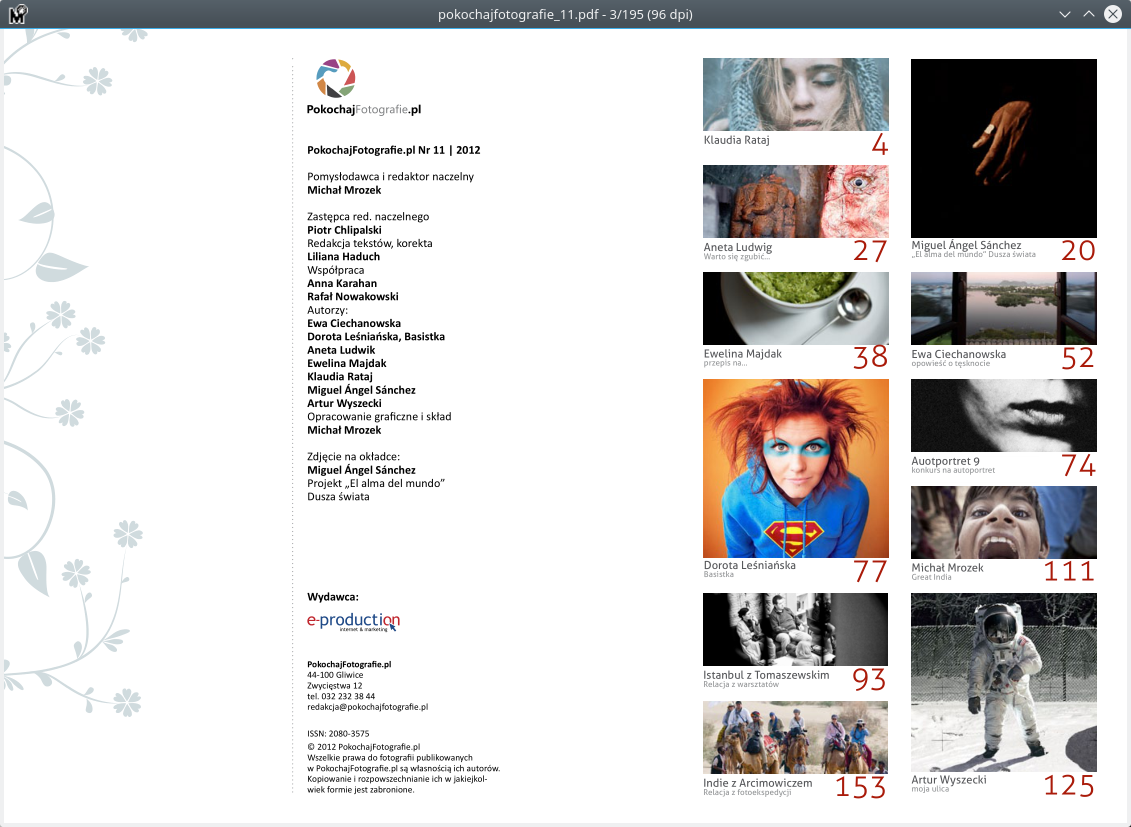Click the phone number "tel. 032 232 38 44"
Image resolution: width=1131 pixels, height=827 pixels.
pos(341,696)
